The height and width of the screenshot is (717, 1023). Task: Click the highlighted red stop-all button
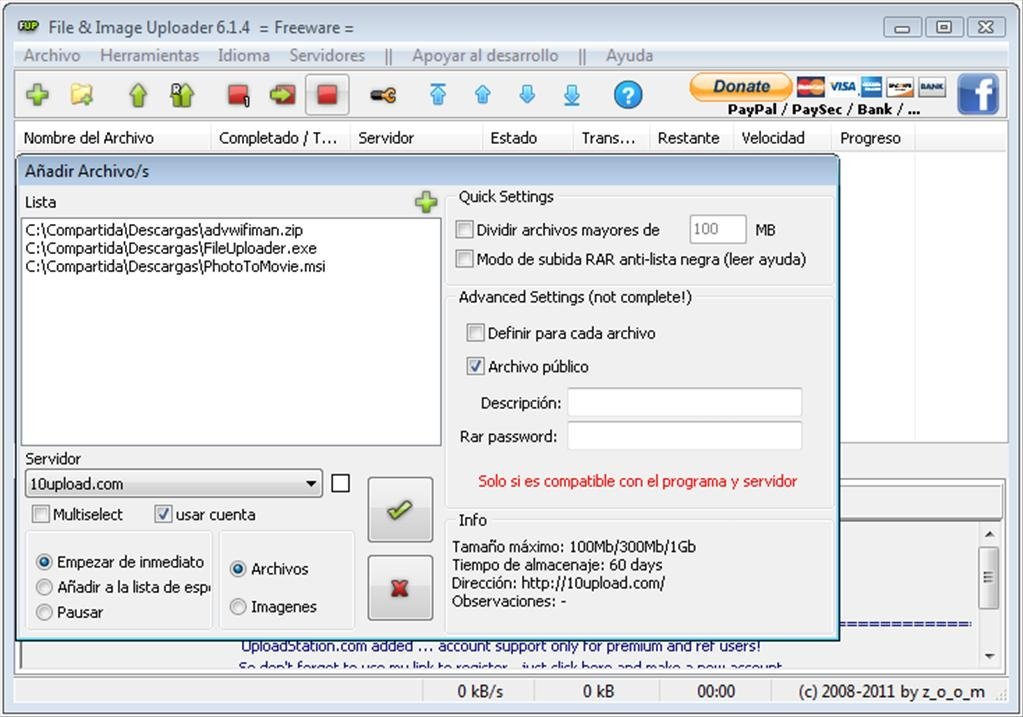[x=327, y=95]
